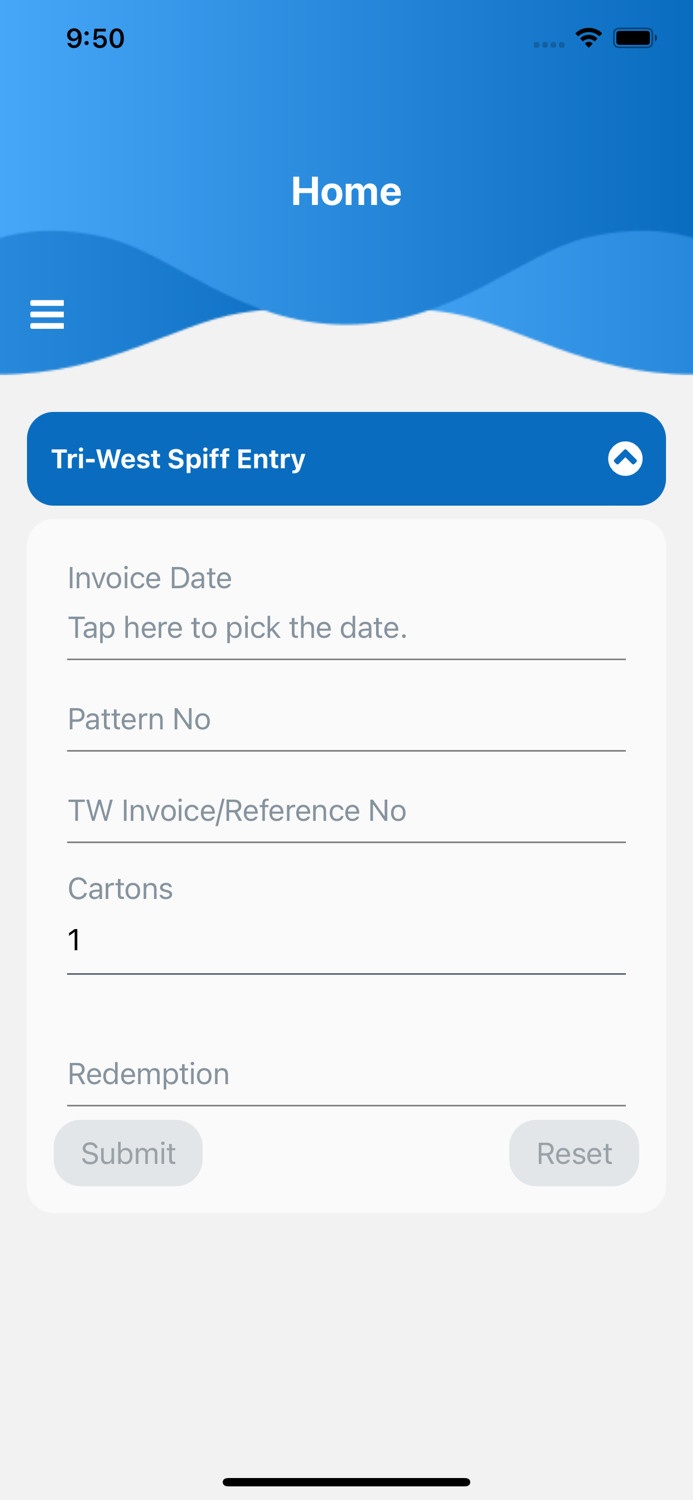The width and height of the screenshot is (693, 1500).
Task: Tap the upward chevron icon on the blue header
Action: point(624,458)
